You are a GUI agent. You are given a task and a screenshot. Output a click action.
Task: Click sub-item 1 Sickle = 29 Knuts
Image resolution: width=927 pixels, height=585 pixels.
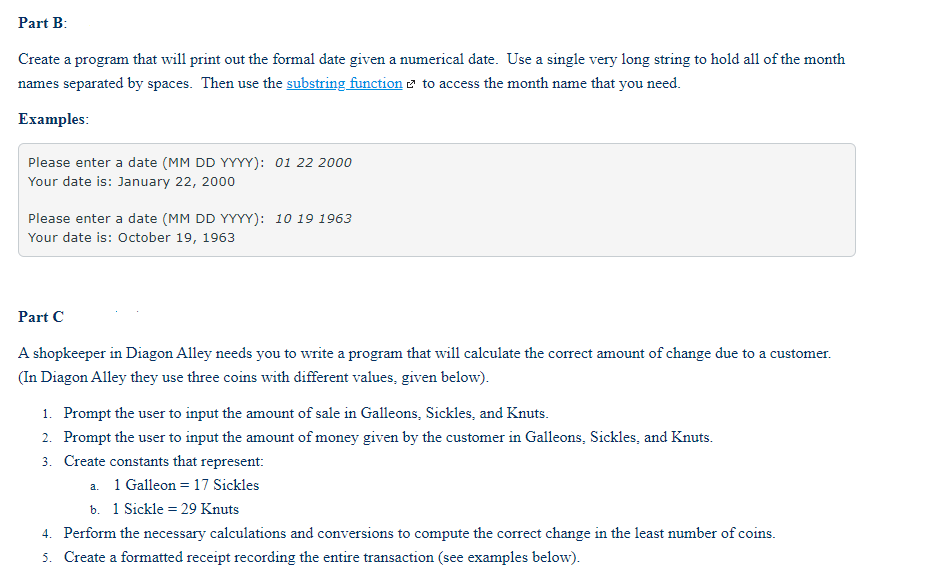(x=176, y=509)
